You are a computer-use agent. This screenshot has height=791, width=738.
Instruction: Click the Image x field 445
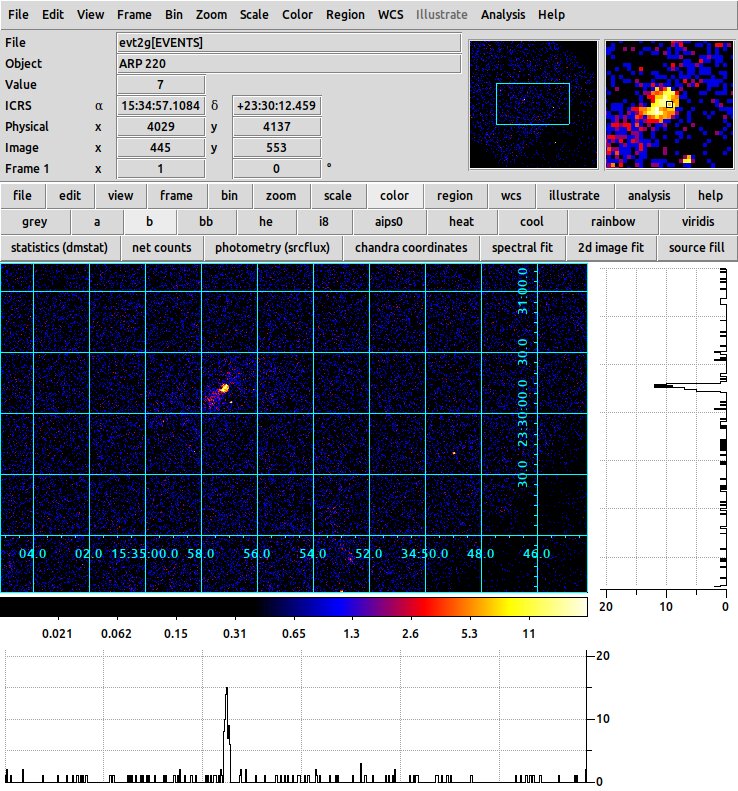click(x=161, y=148)
